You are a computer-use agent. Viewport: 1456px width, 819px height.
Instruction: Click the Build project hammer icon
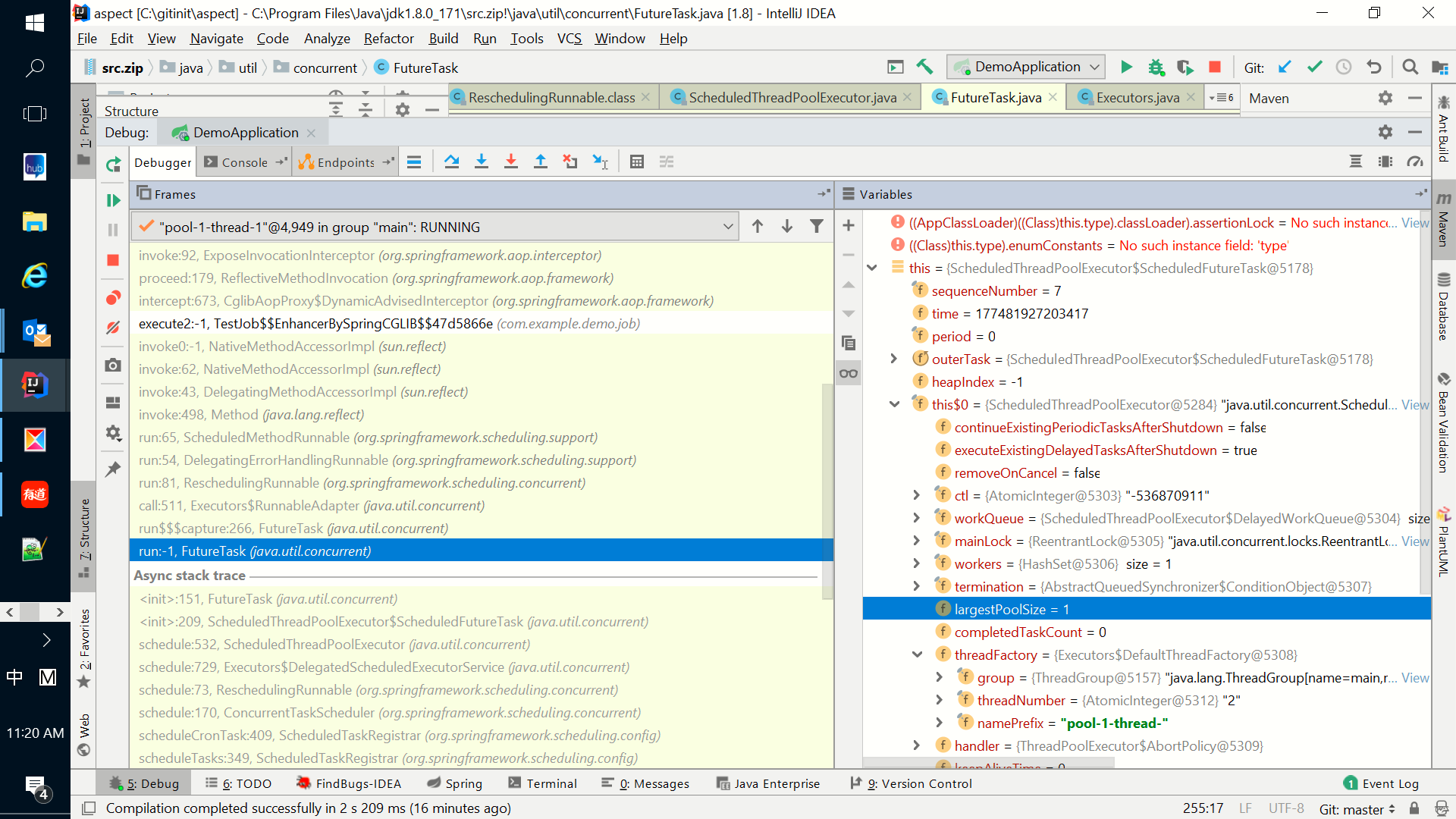click(924, 67)
